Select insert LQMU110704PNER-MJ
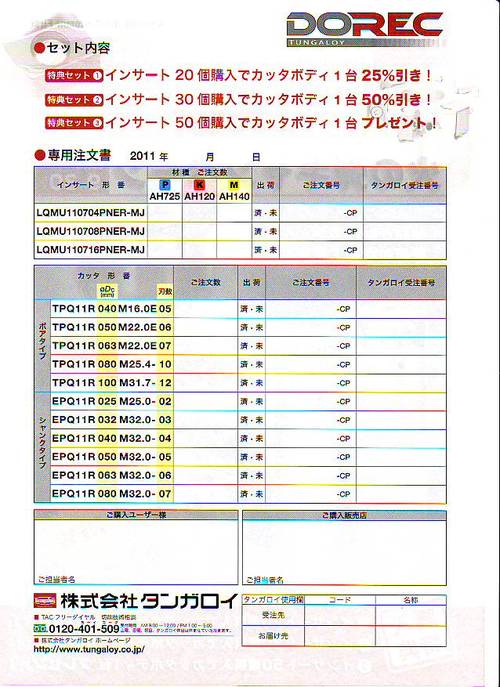The width and height of the screenshot is (500, 687). pyautogui.click(x=91, y=213)
